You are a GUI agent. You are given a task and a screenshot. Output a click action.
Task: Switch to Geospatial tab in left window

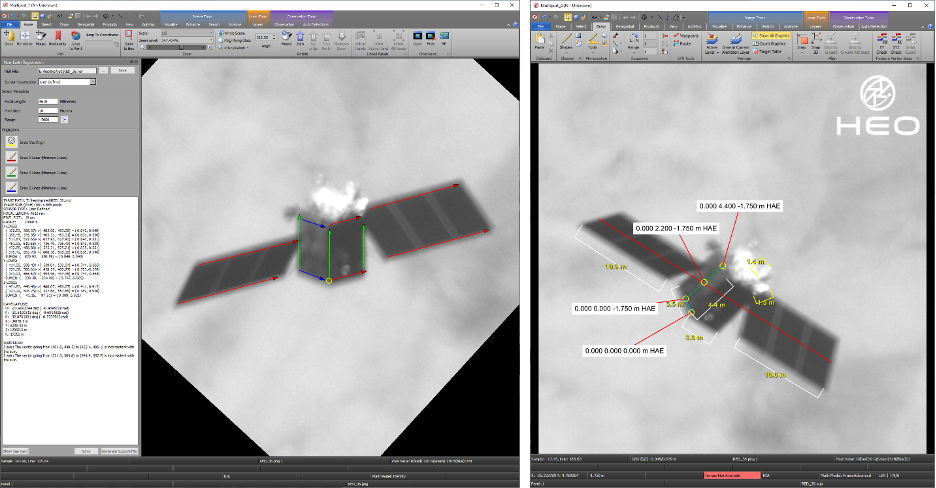[86, 24]
